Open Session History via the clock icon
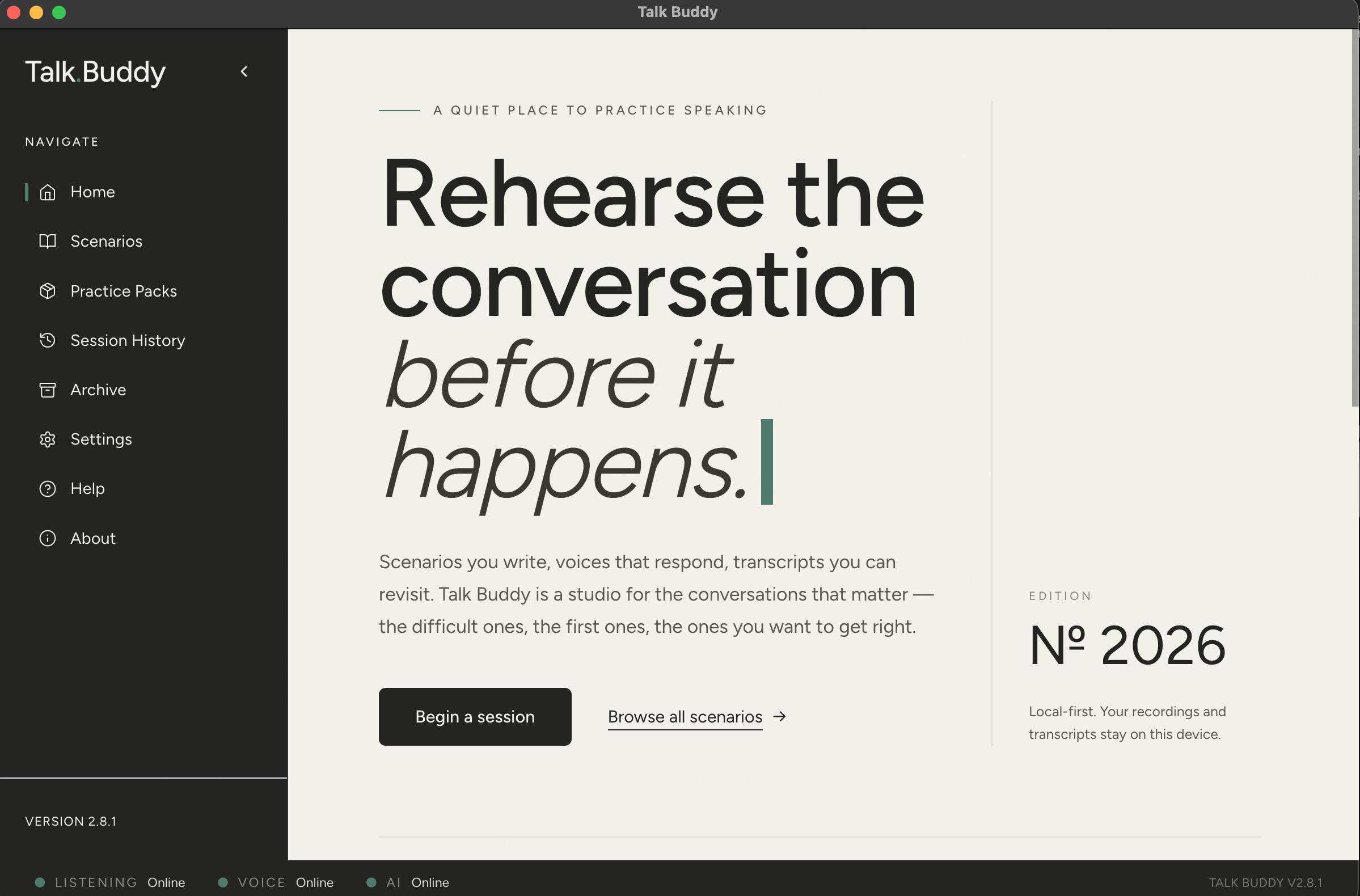Viewport: 1360px width, 896px height. click(48, 341)
